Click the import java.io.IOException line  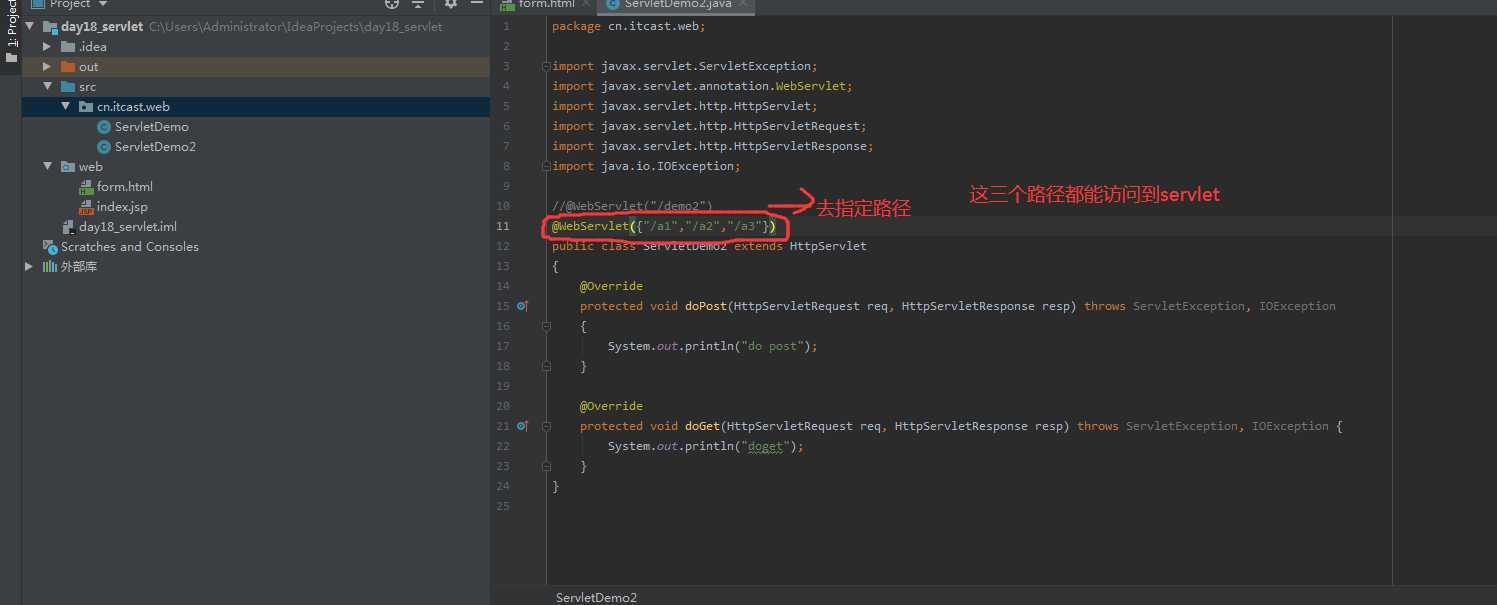(x=646, y=166)
